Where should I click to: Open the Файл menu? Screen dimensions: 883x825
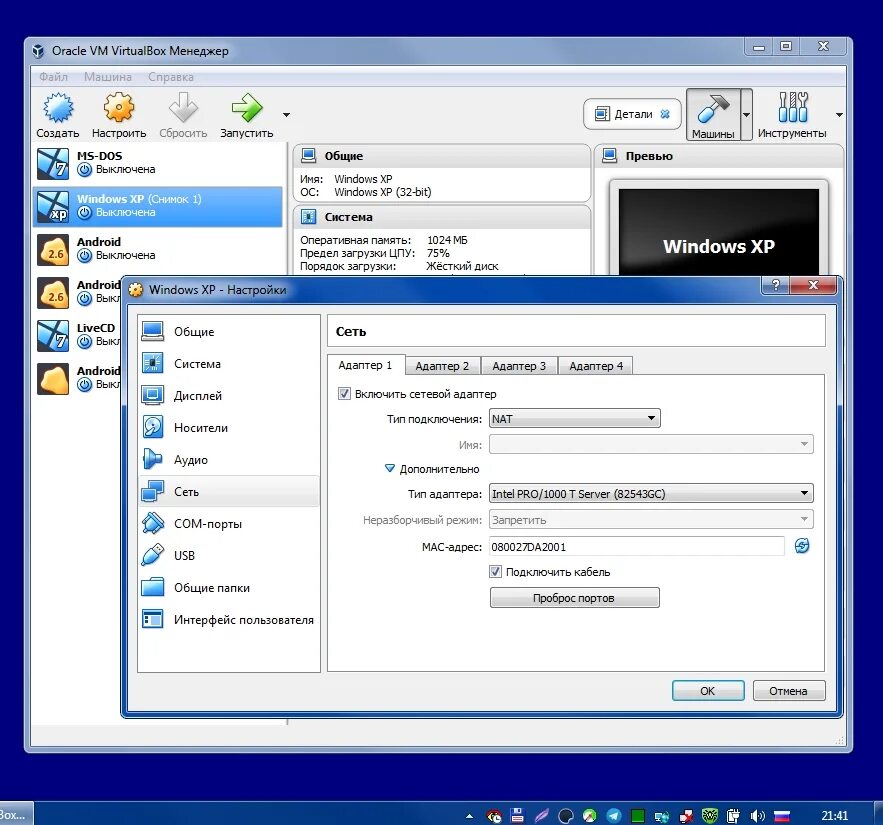(53, 77)
